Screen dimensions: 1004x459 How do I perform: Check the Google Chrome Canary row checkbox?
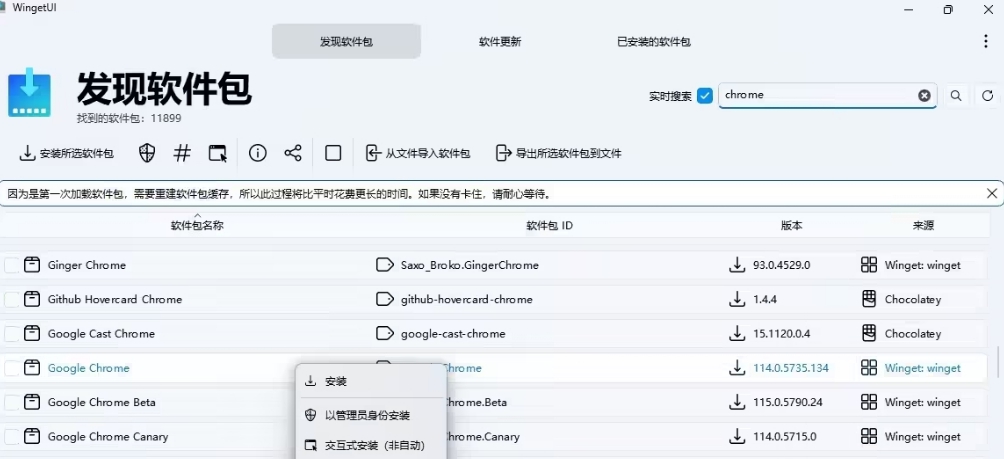(12, 437)
